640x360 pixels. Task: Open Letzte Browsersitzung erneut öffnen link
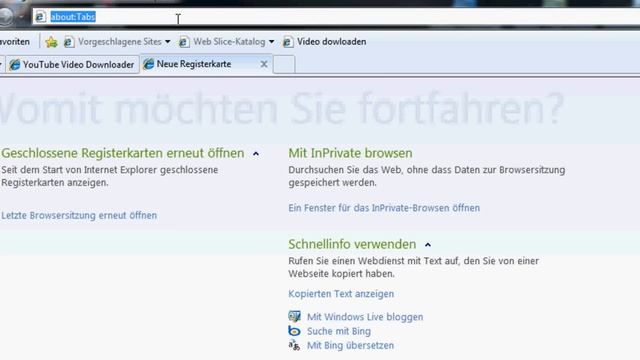pyautogui.click(x=79, y=215)
